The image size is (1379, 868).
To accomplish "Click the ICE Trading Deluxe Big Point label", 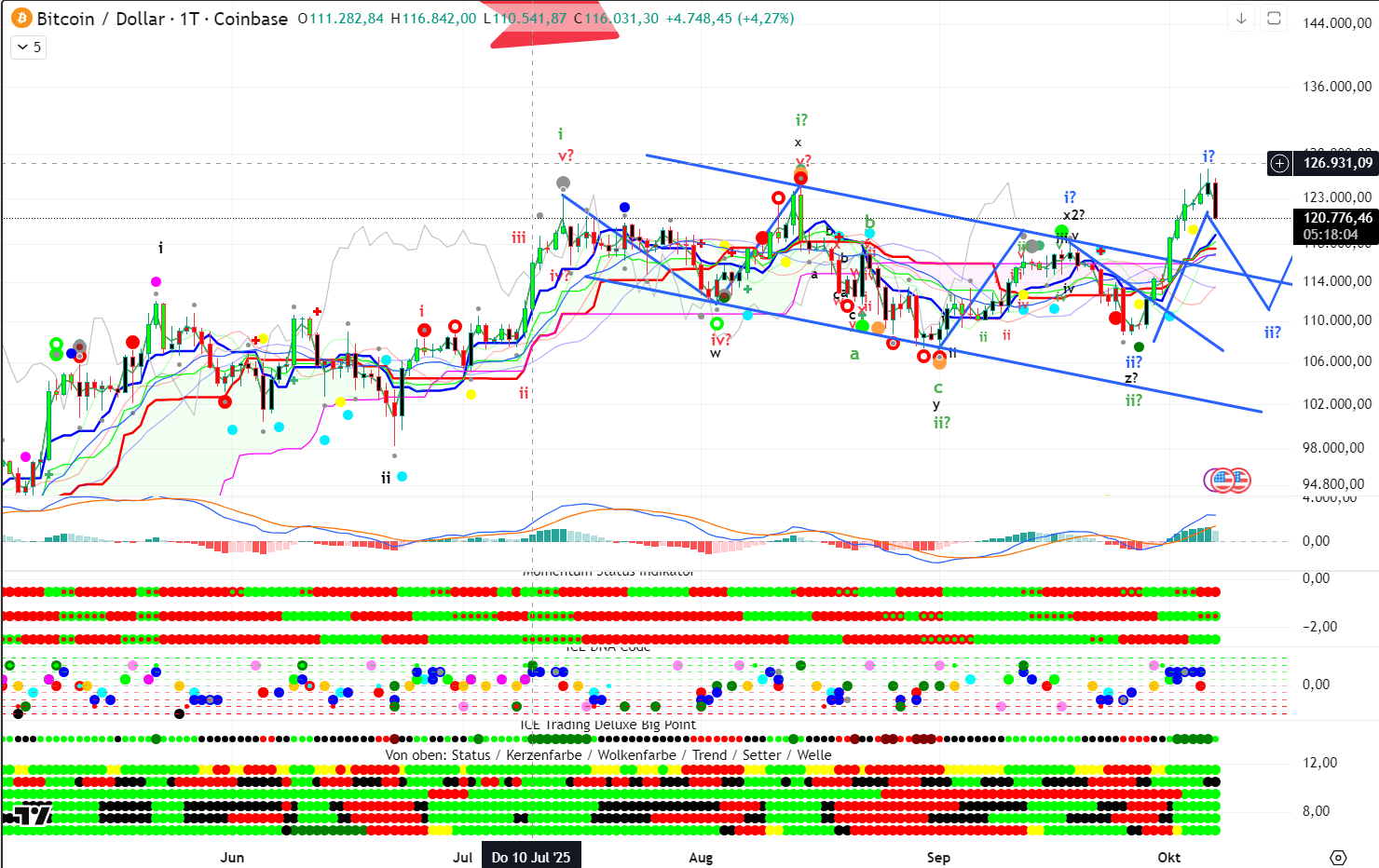I will 608,725.
